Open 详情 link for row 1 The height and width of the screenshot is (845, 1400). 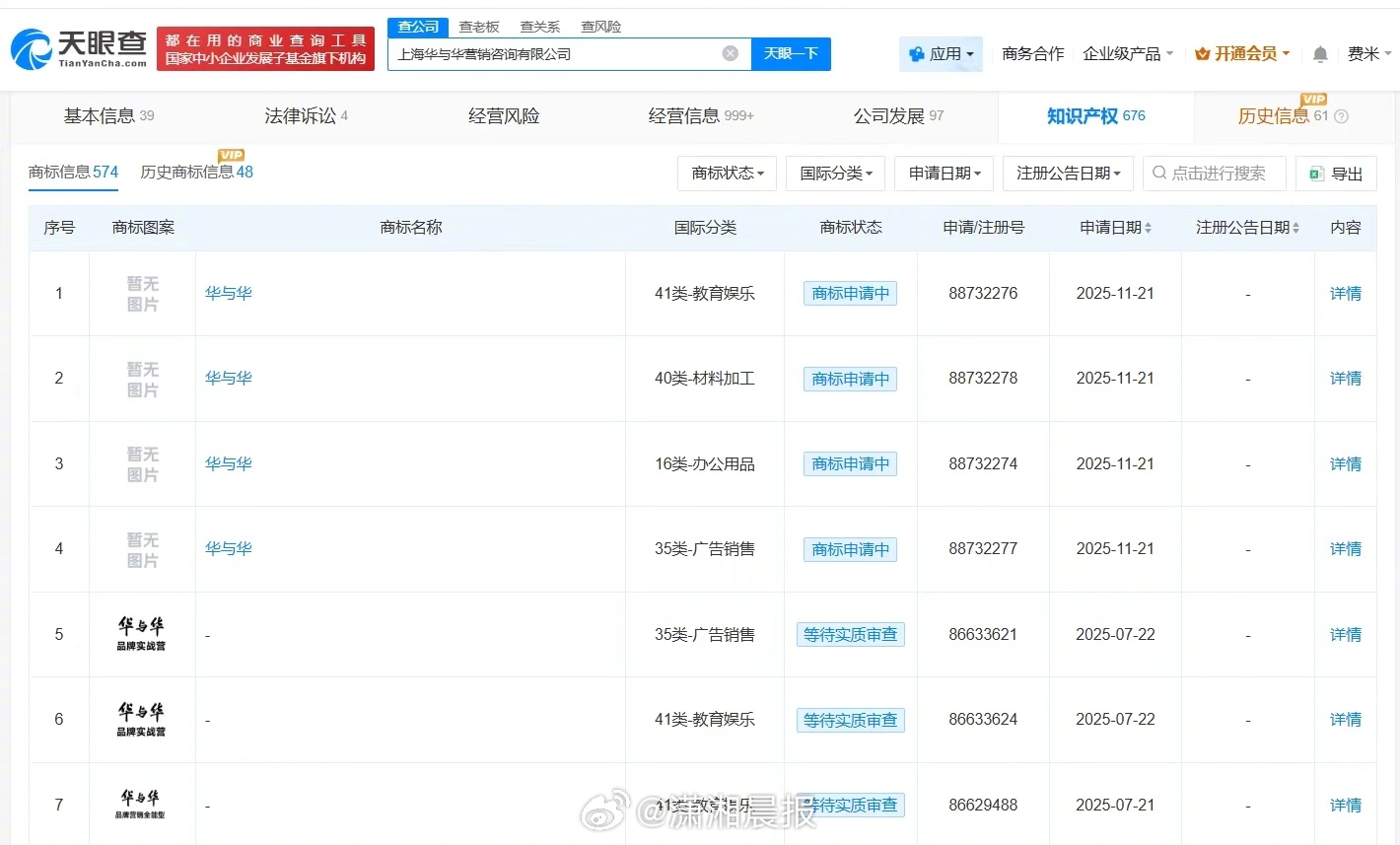1345,293
